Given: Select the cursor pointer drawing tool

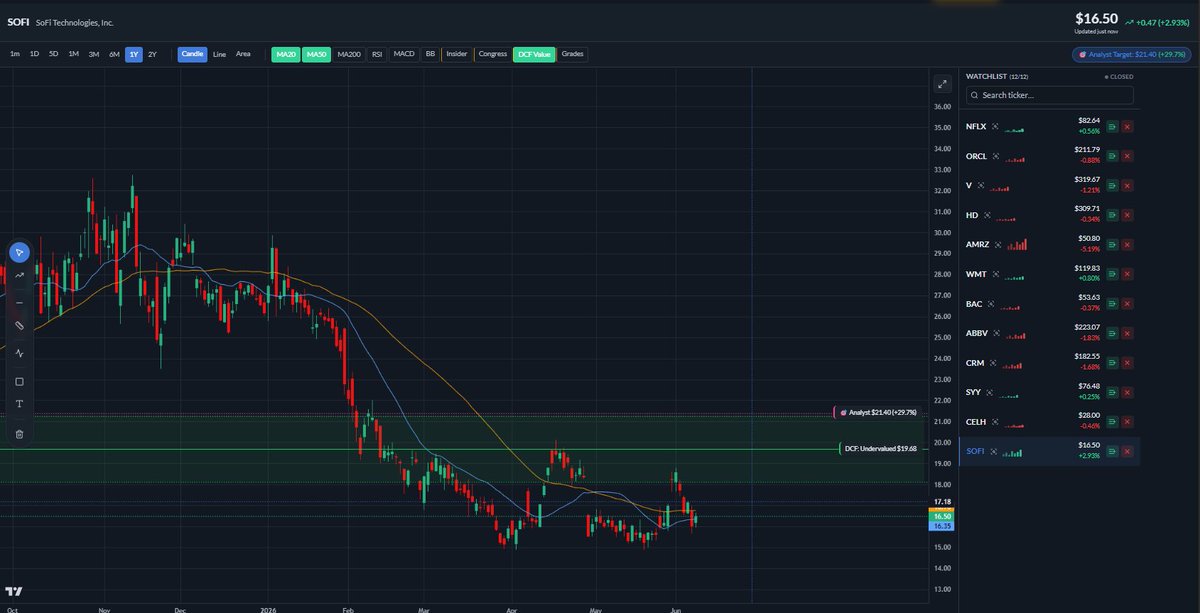Looking at the screenshot, I should [19, 252].
